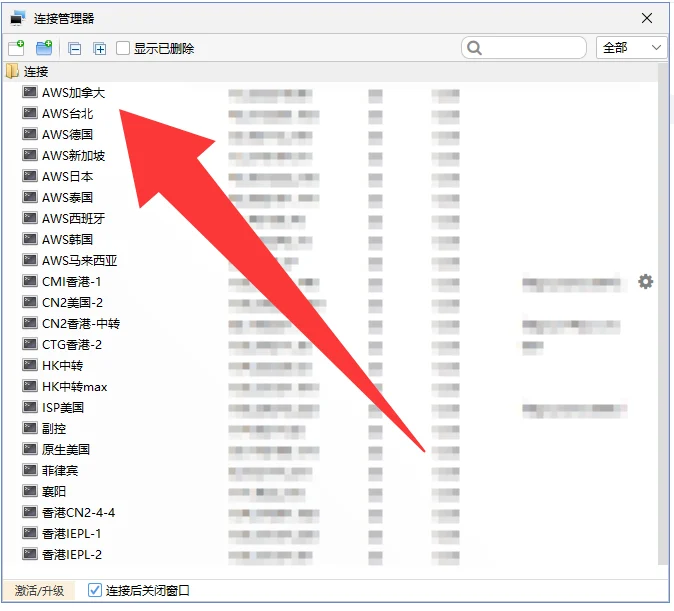Select the 副控 connection name

(54, 429)
